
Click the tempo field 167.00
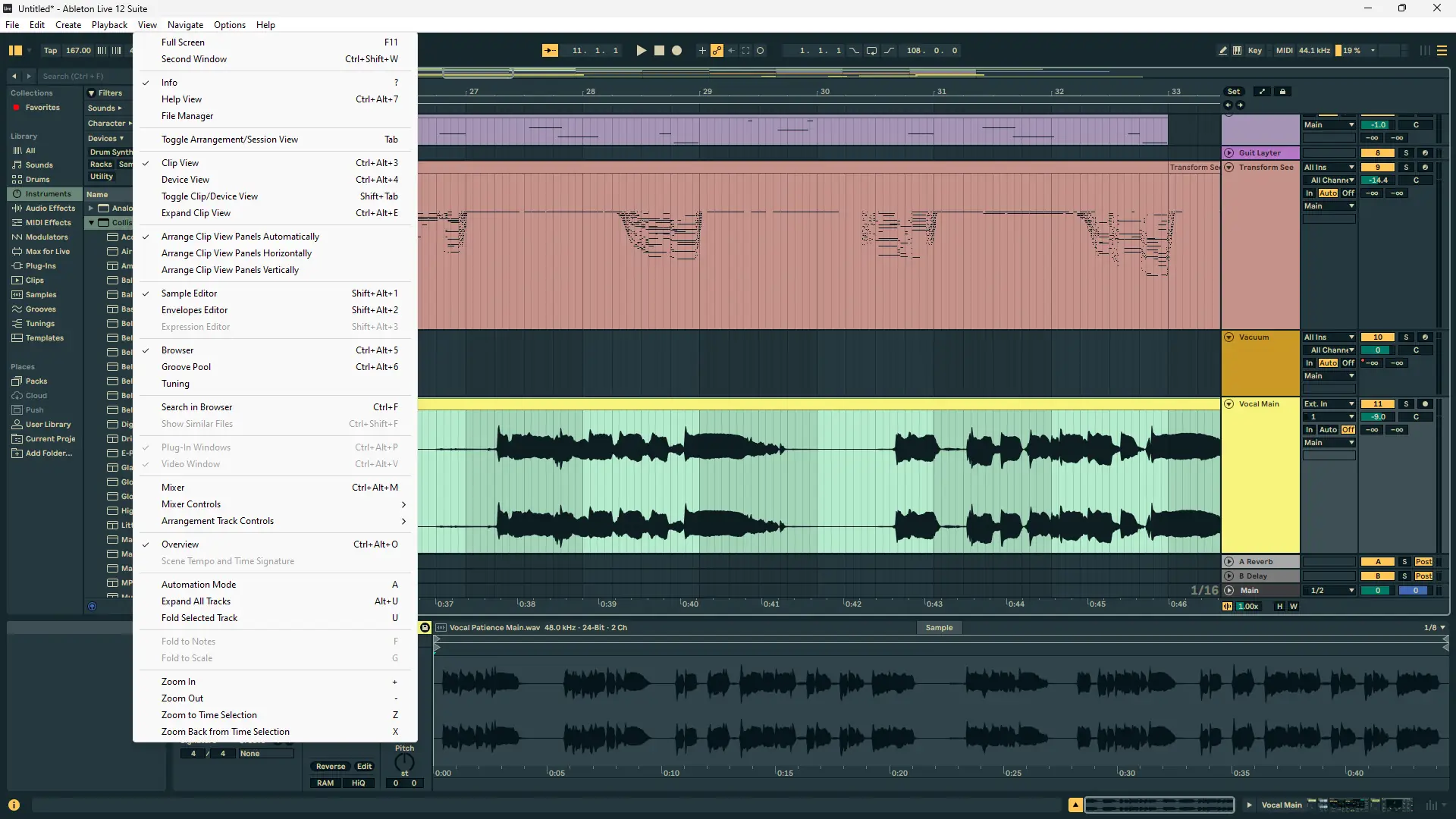[x=78, y=51]
